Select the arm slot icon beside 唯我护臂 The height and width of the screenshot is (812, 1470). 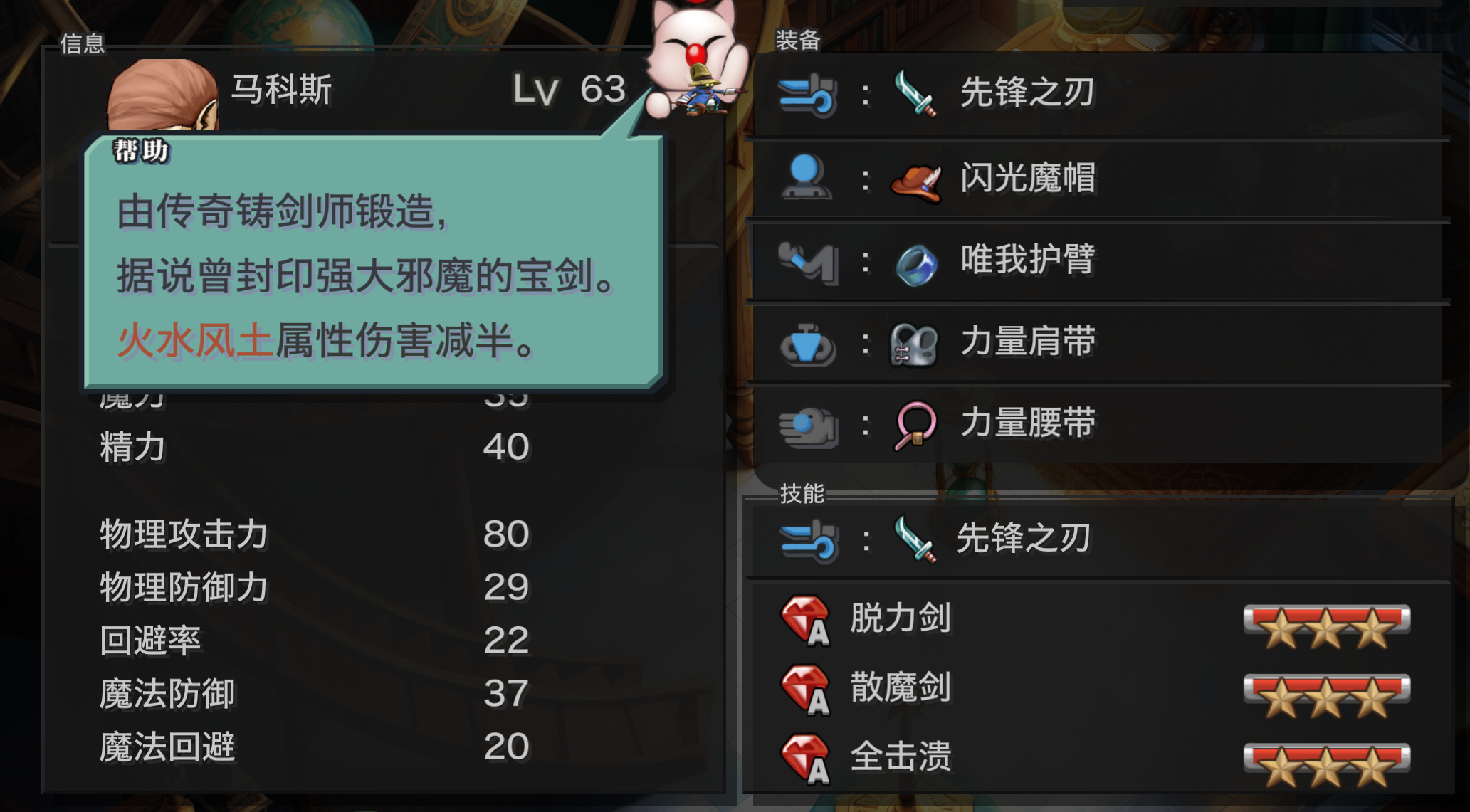[808, 262]
